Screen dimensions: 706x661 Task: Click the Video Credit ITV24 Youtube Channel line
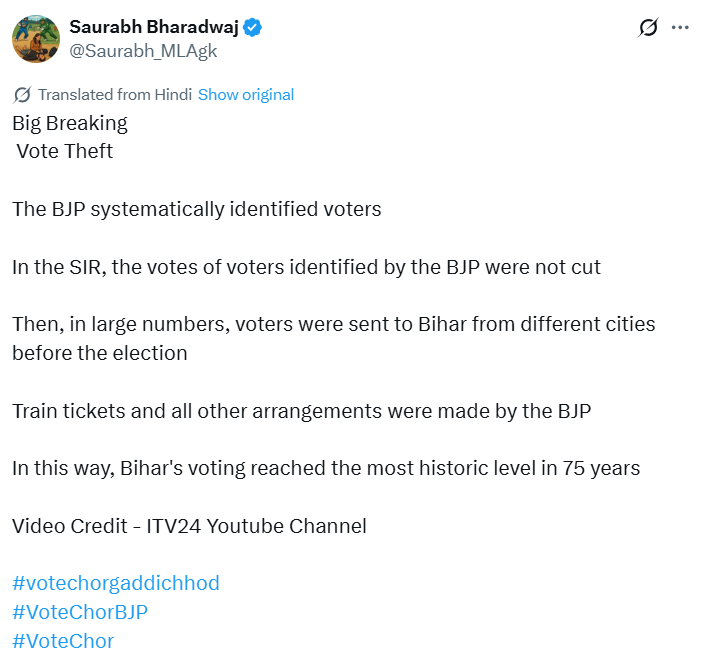(189, 525)
